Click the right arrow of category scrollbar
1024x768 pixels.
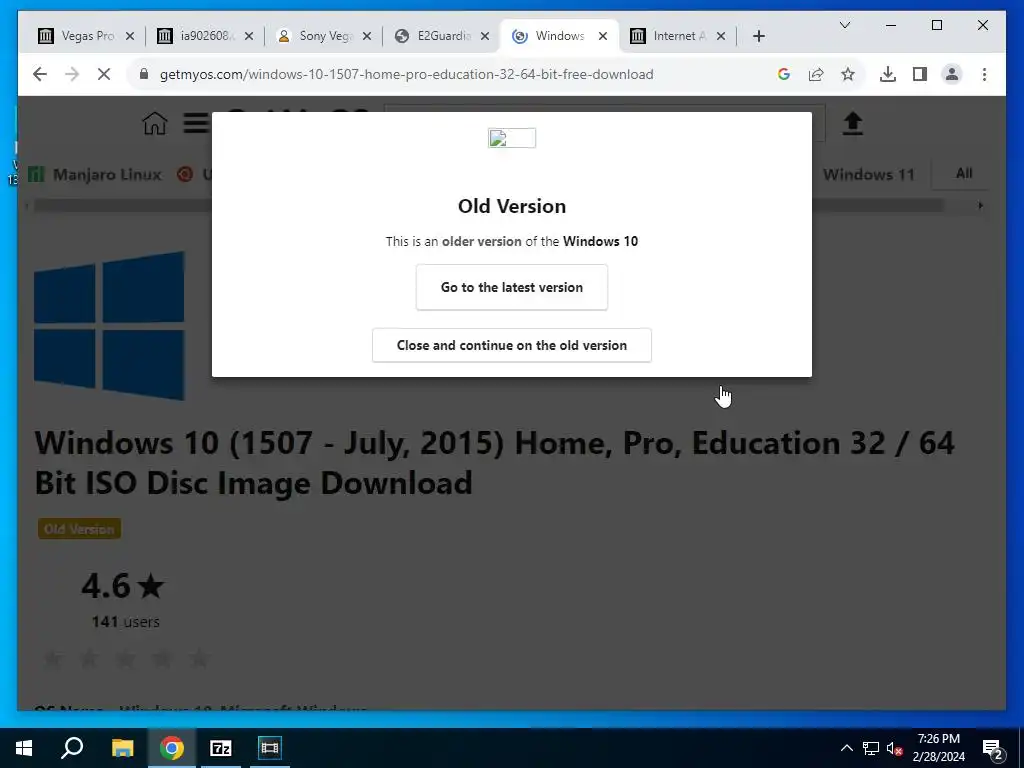[980, 206]
